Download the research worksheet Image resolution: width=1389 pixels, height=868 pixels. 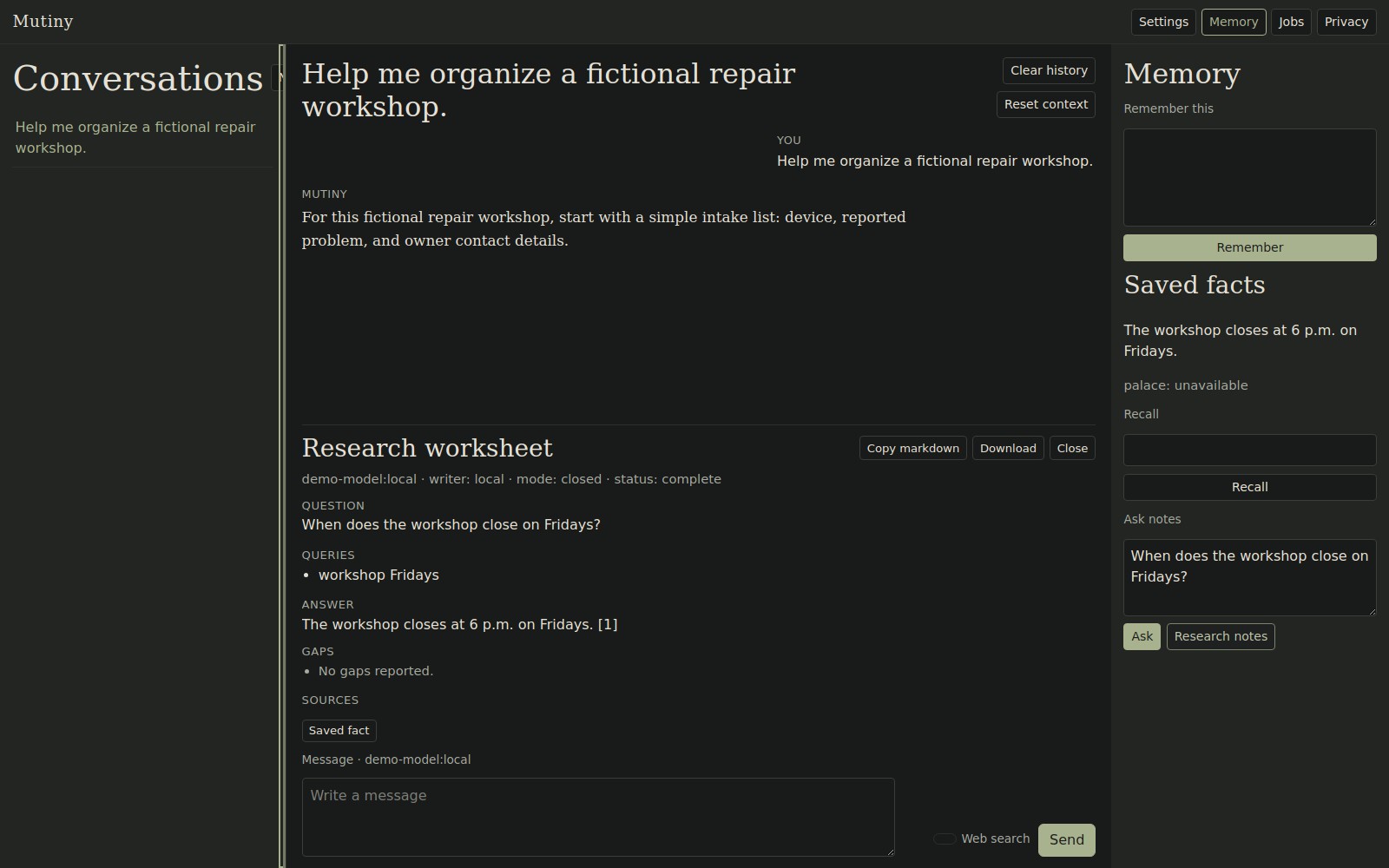click(x=1008, y=448)
